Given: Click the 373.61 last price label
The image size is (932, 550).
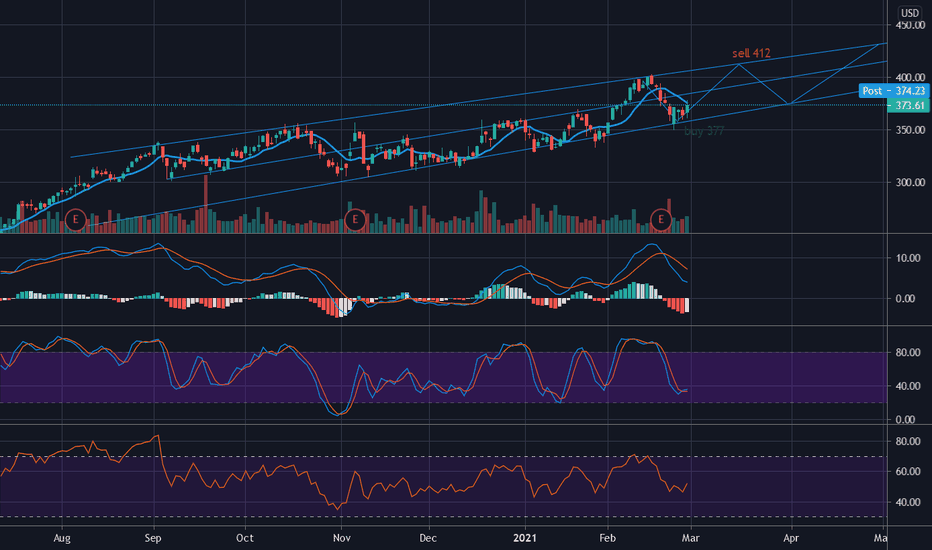Looking at the screenshot, I should (908, 105).
